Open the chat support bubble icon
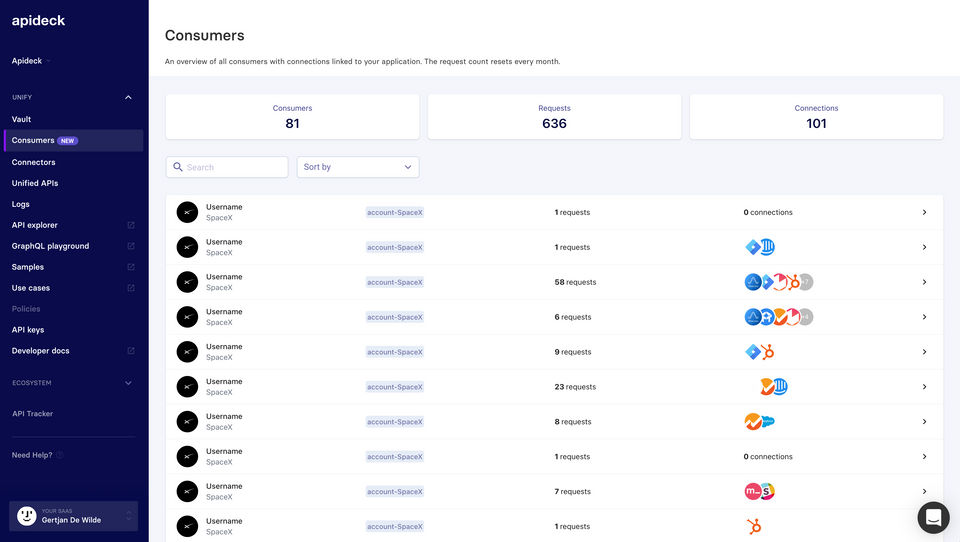The width and height of the screenshot is (960, 542). pyautogui.click(x=933, y=517)
